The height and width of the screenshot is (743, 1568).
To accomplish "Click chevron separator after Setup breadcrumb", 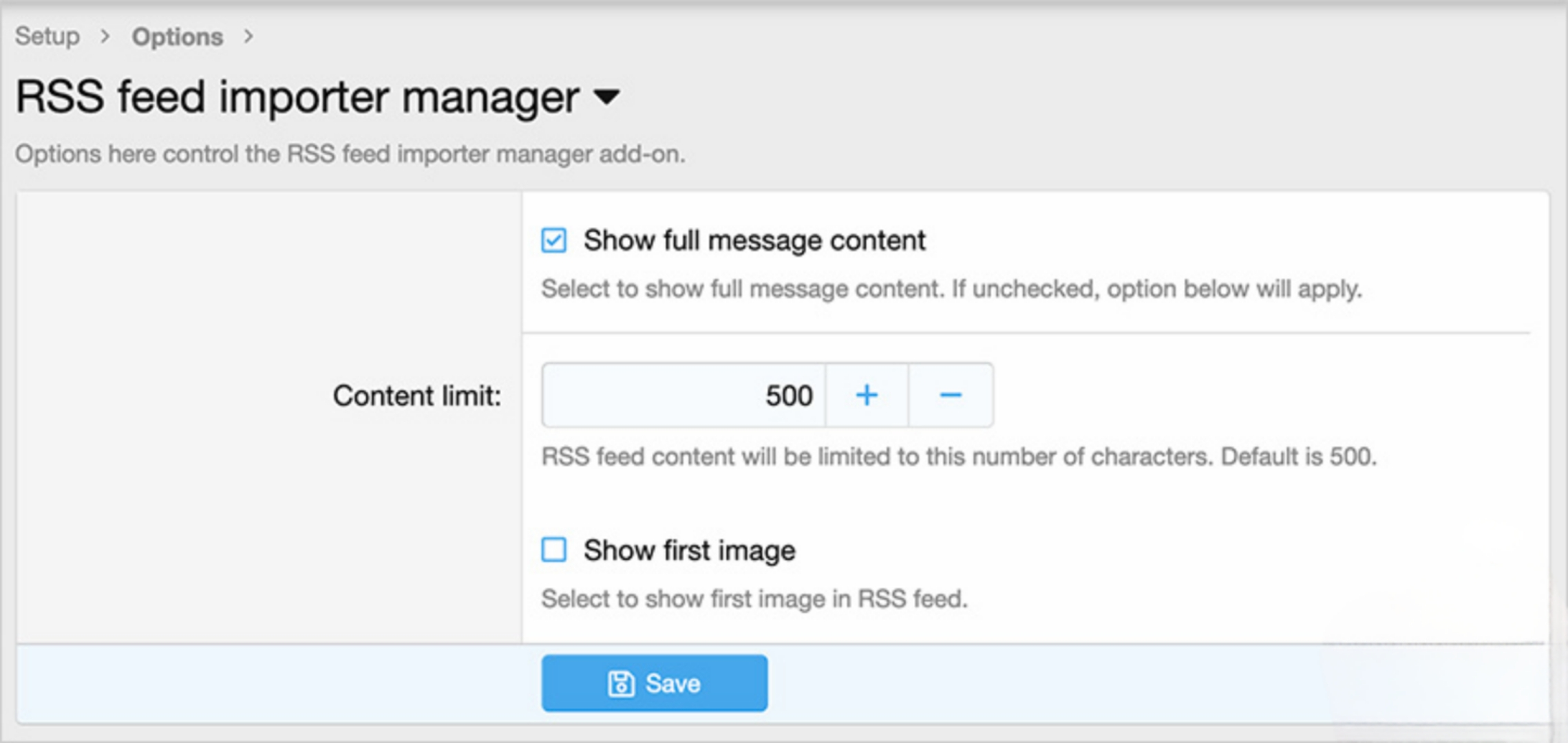I will tap(105, 36).
